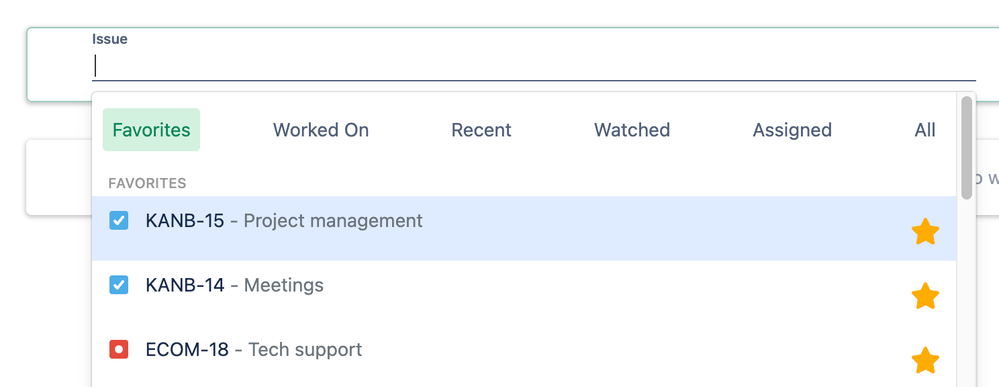Focus the Issue search input field
This screenshot has height=387, width=999.
coord(534,66)
